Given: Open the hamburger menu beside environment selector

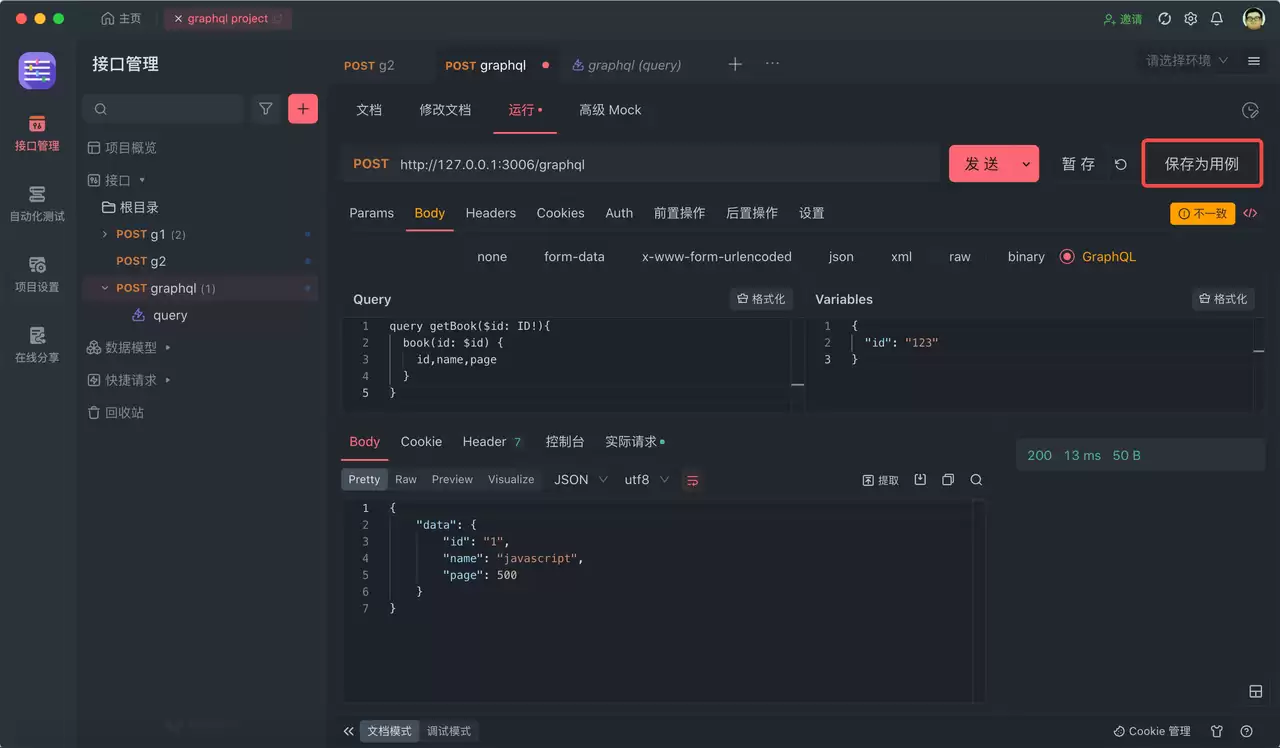Looking at the screenshot, I should click(x=1254, y=61).
